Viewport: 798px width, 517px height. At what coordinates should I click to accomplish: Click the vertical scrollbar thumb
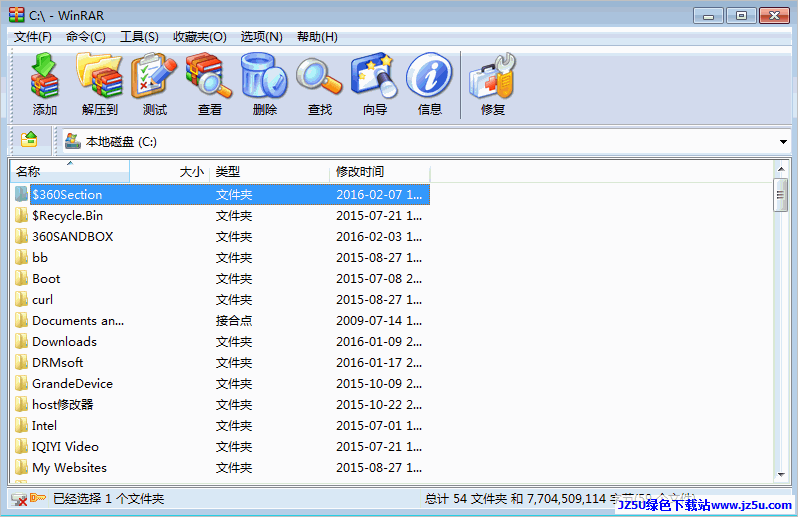click(781, 194)
